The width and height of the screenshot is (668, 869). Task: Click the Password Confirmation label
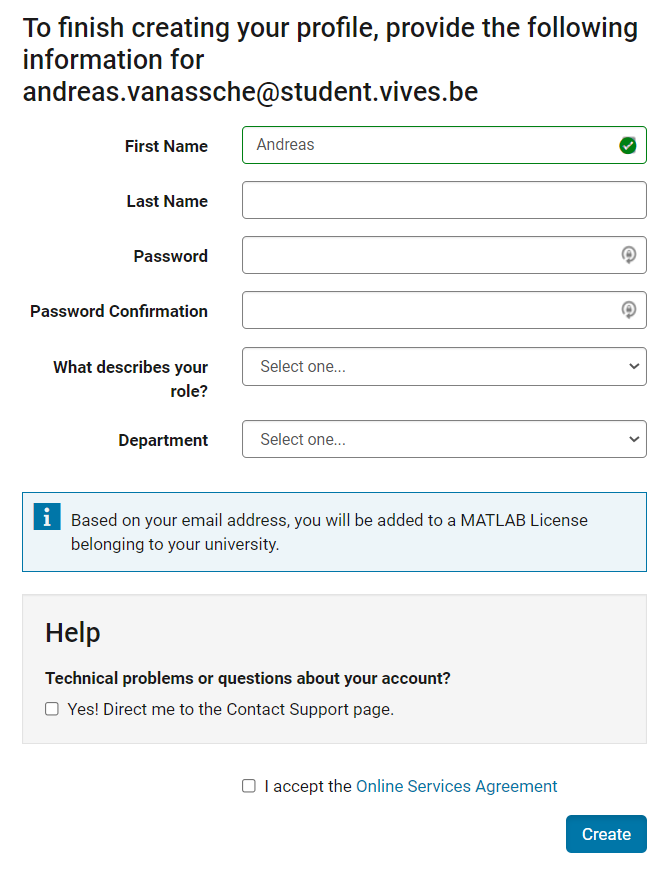coord(119,311)
